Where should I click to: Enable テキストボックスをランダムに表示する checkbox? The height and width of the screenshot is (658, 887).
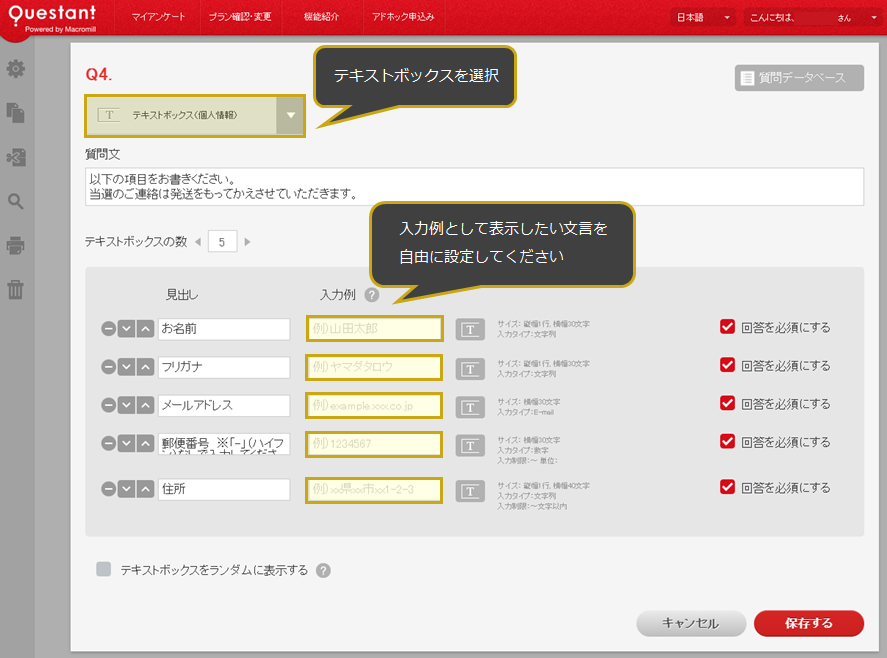[103, 570]
